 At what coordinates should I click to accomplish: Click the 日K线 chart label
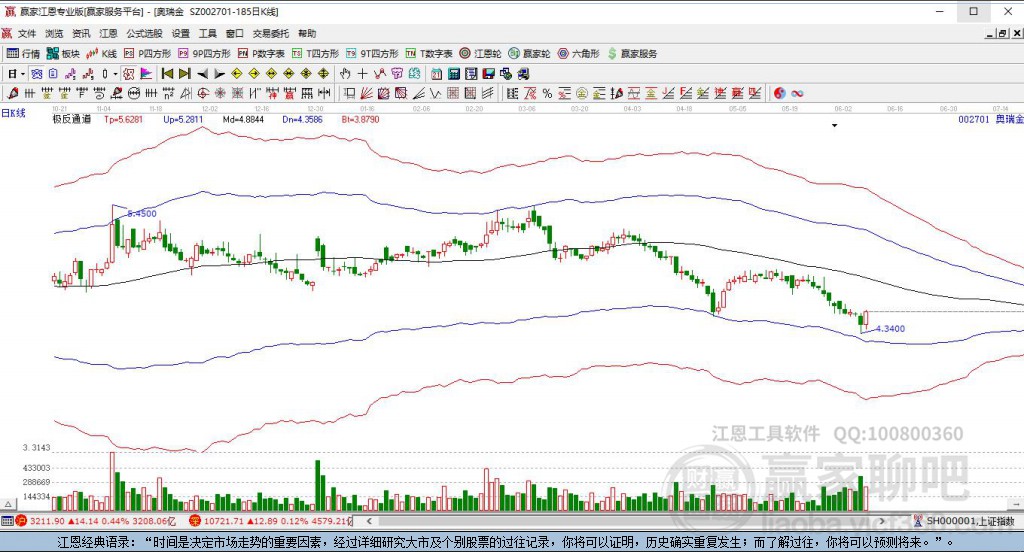(x=13, y=113)
